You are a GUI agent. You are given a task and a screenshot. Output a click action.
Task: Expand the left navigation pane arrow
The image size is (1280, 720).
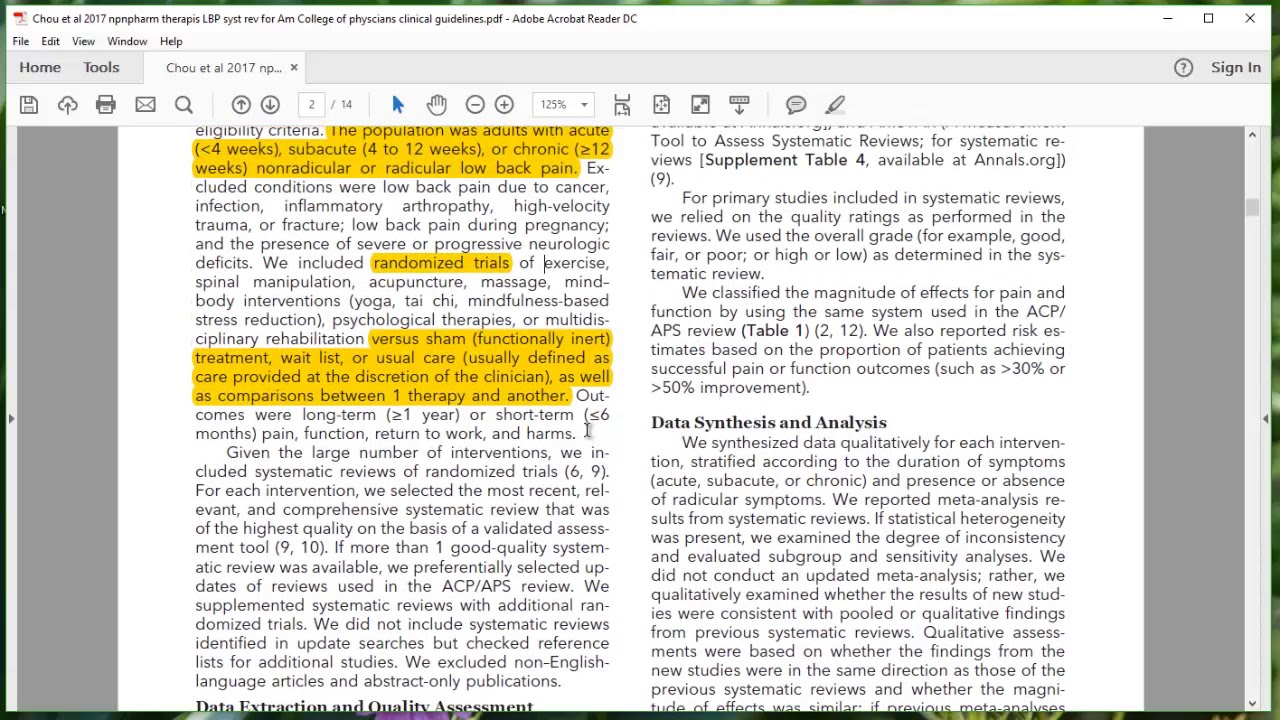point(11,419)
